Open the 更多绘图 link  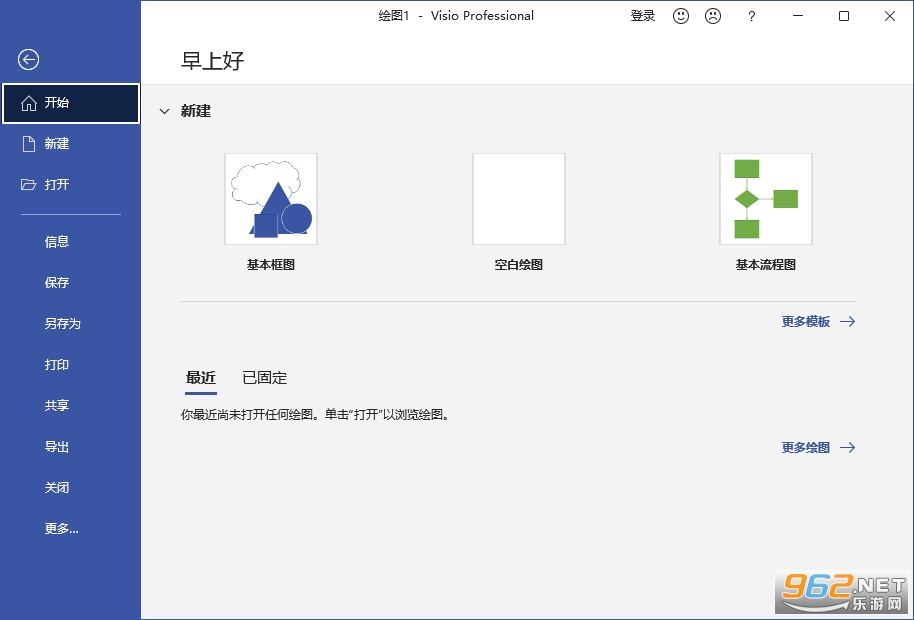click(806, 448)
